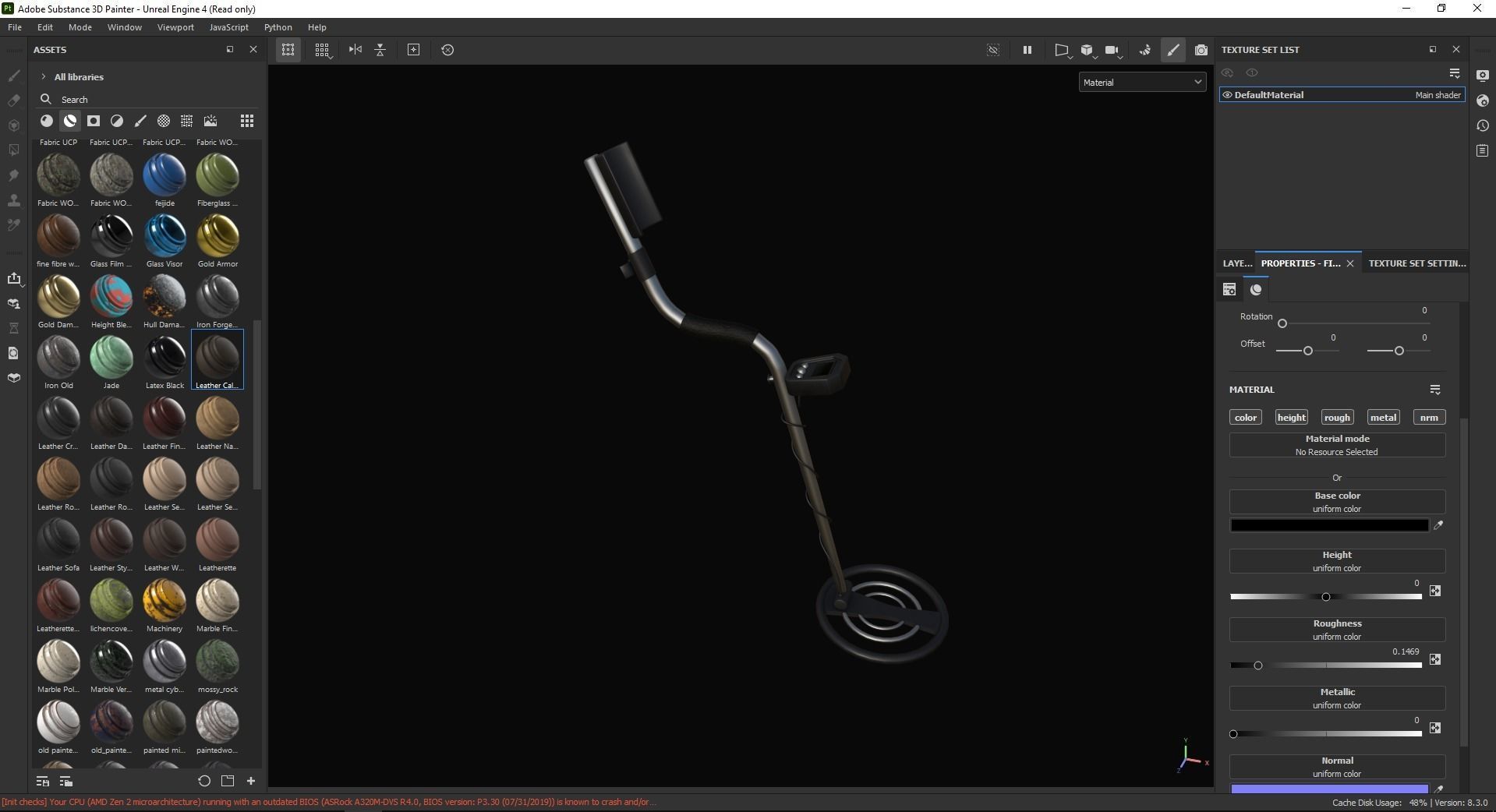Screen dimensions: 1496x812
Task: Refresh the assets list
Action: coord(204,781)
